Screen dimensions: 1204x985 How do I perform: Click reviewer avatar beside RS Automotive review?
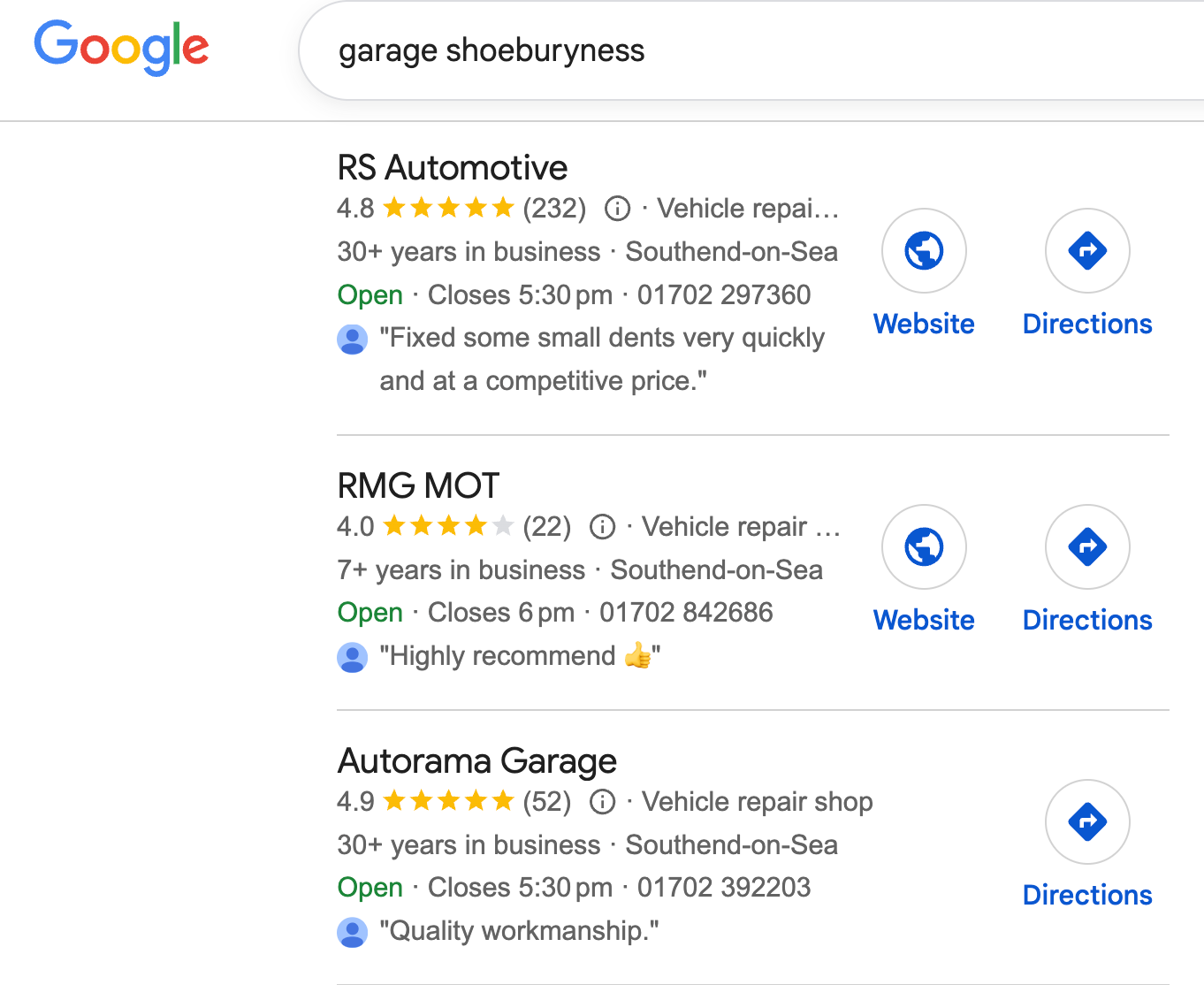coord(353,339)
